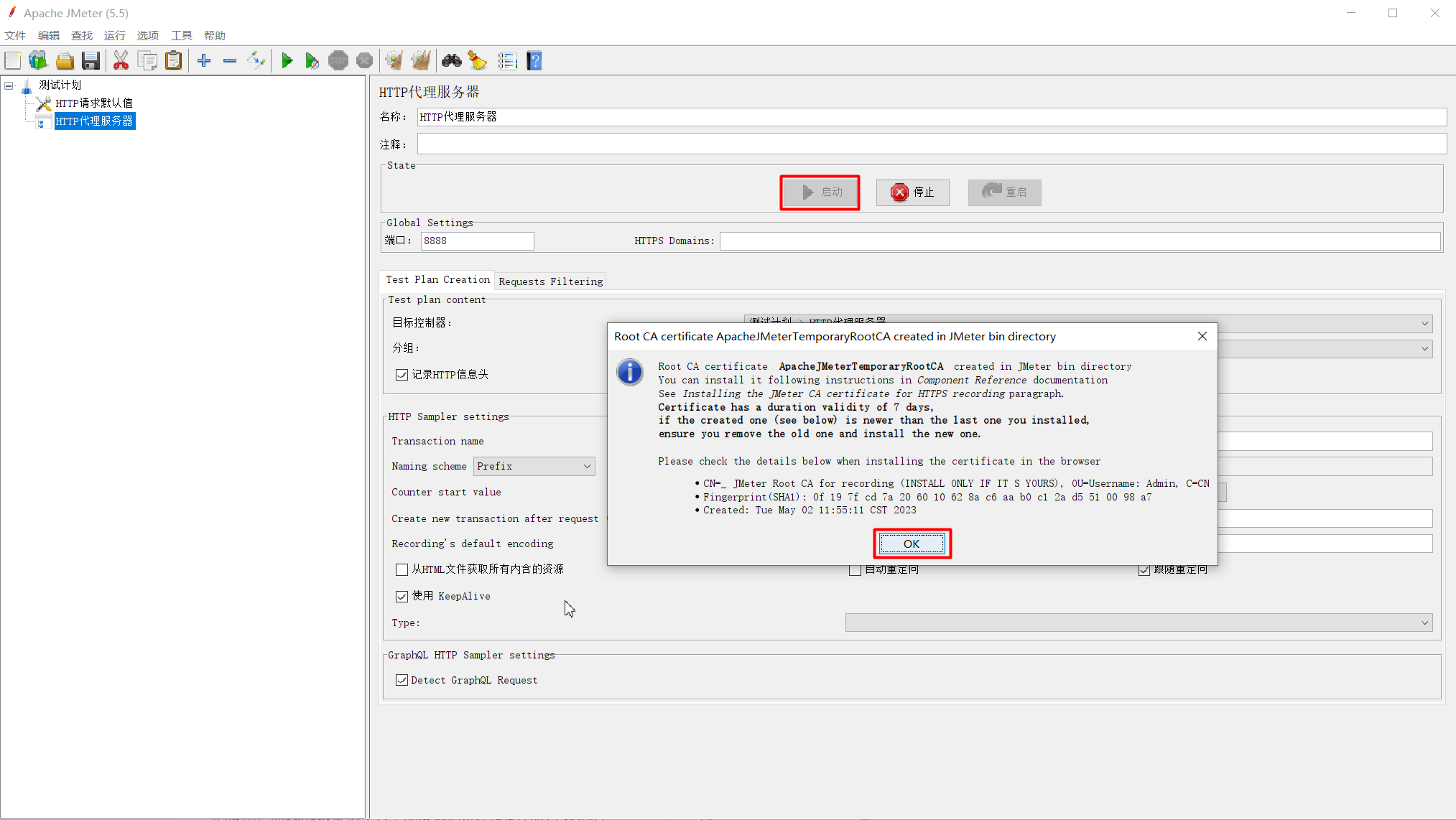Image resolution: width=1456 pixels, height=820 pixels.
Task: Toggle the 使用 KeepAlive checkbox
Action: [x=402, y=596]
